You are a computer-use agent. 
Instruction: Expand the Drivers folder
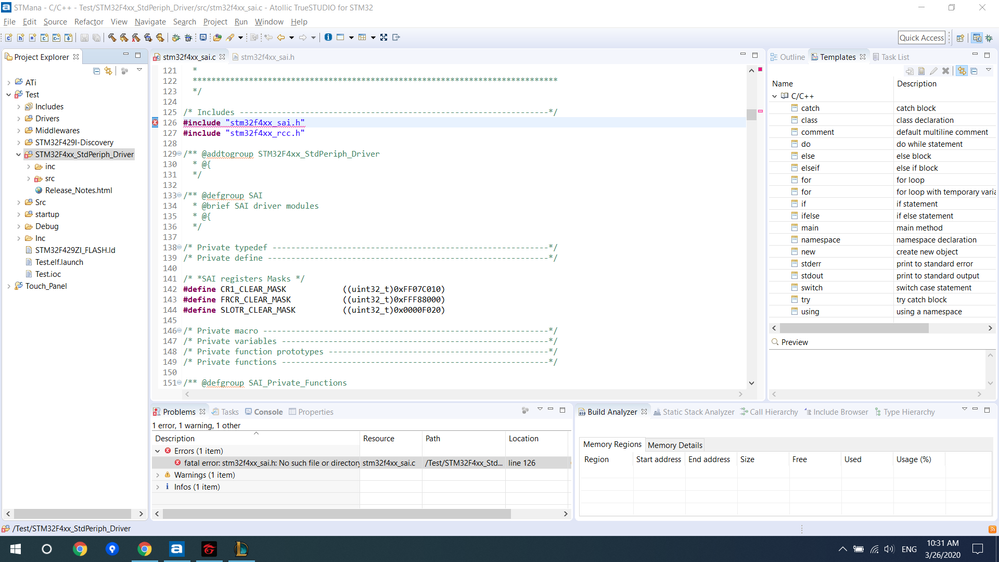(x=18, y=119)
